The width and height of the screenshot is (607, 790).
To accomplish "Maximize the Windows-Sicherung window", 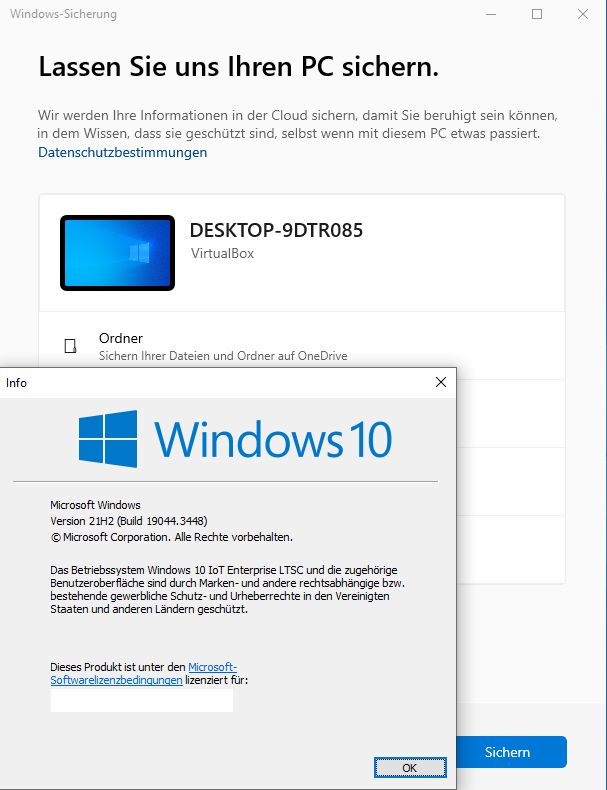I will point(537,14).
